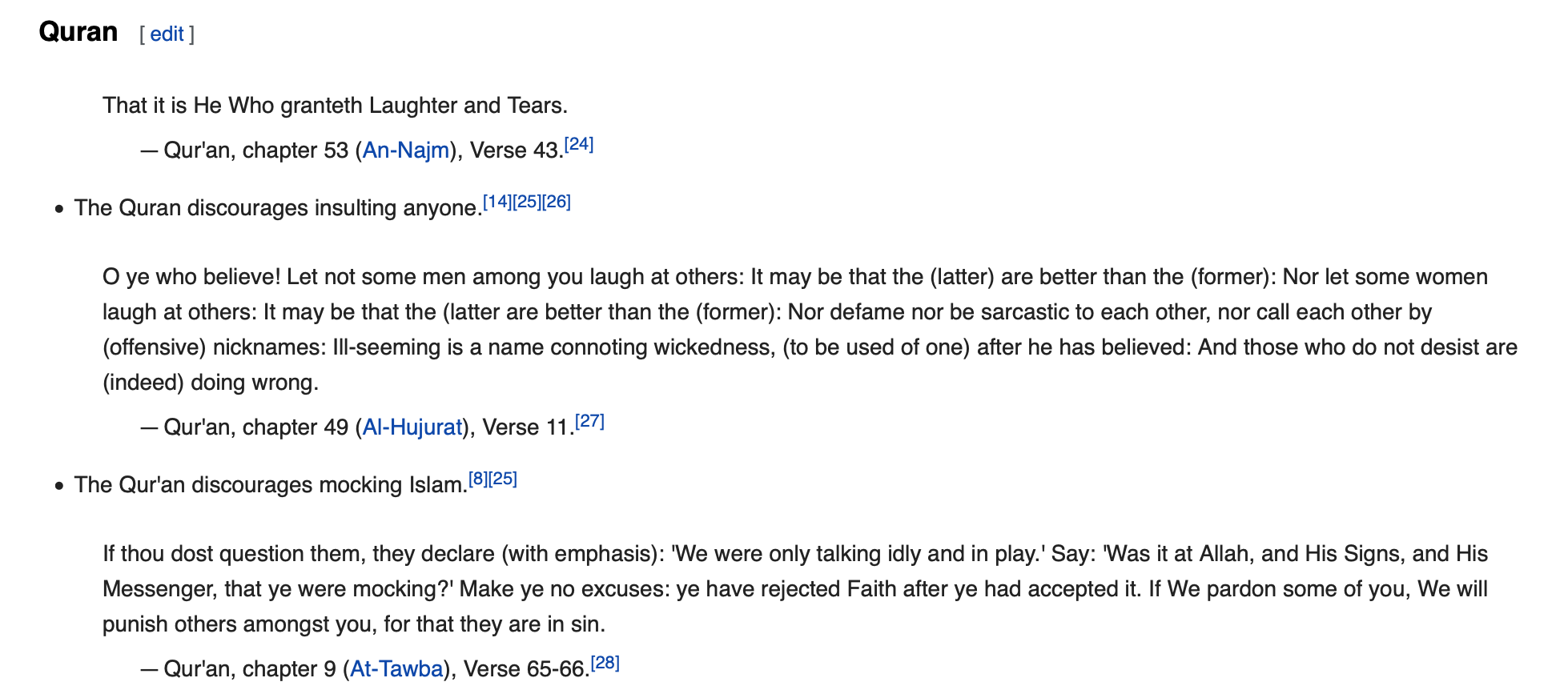Viewport: 1568px width, 698px height.
Task: Click the Quran section heading
Action: click(x=78, y=32)
